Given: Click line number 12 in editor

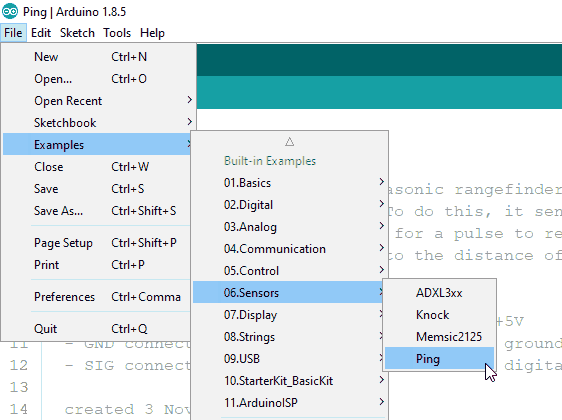Looking at the screenshot, I should [19, 365].
